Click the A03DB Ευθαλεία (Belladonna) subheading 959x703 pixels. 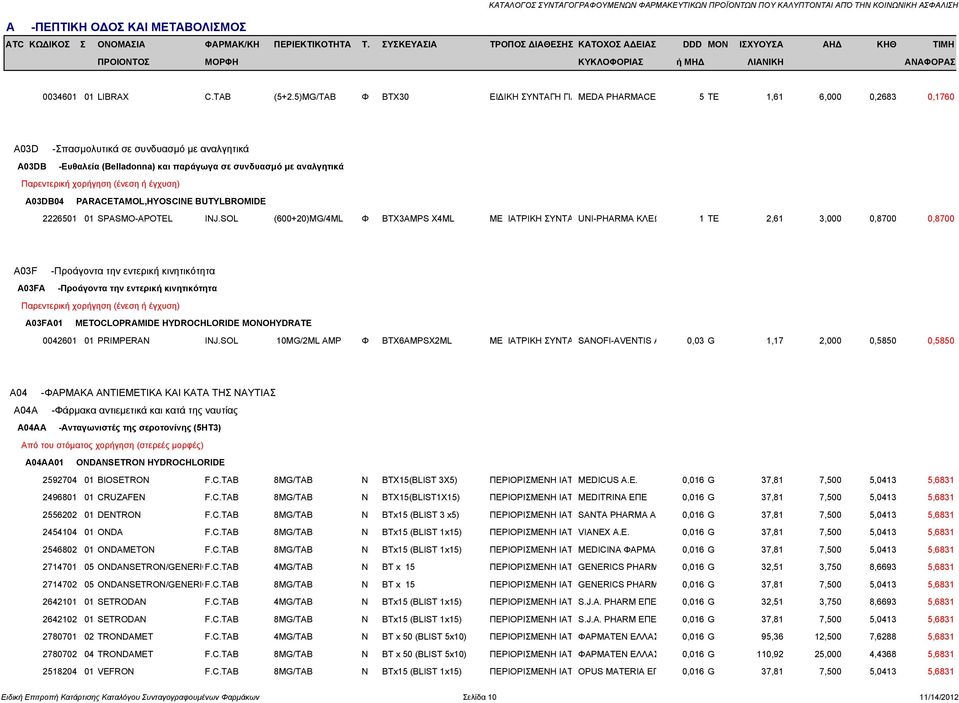(180, 166)
